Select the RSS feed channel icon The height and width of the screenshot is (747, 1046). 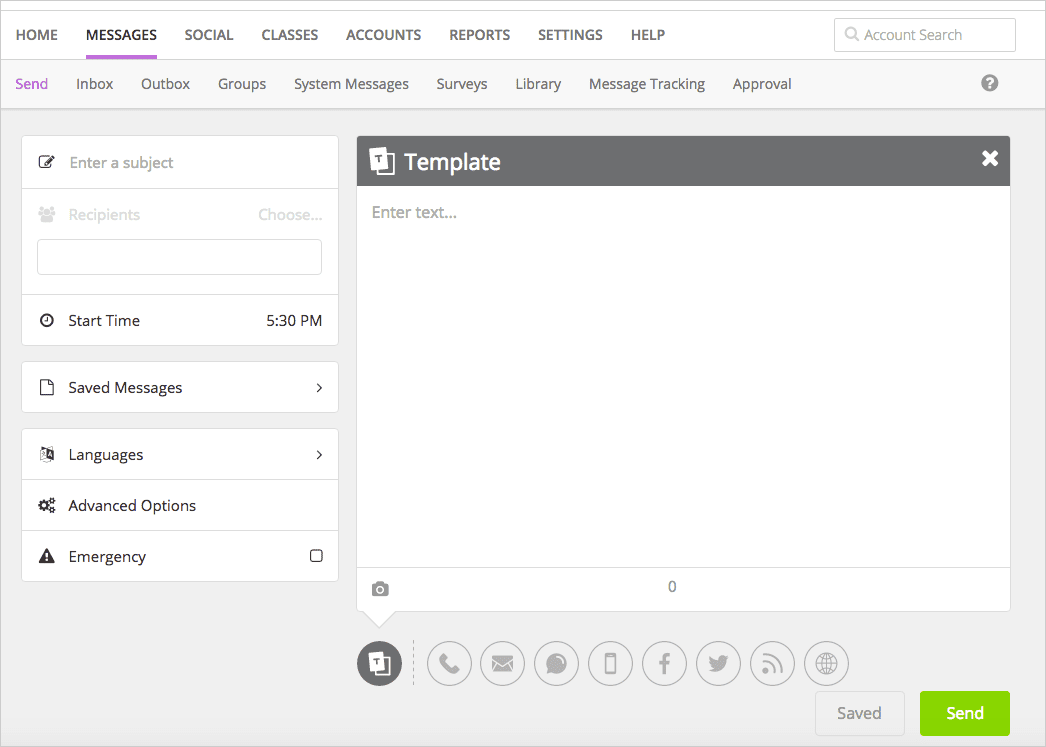[773, 664]
